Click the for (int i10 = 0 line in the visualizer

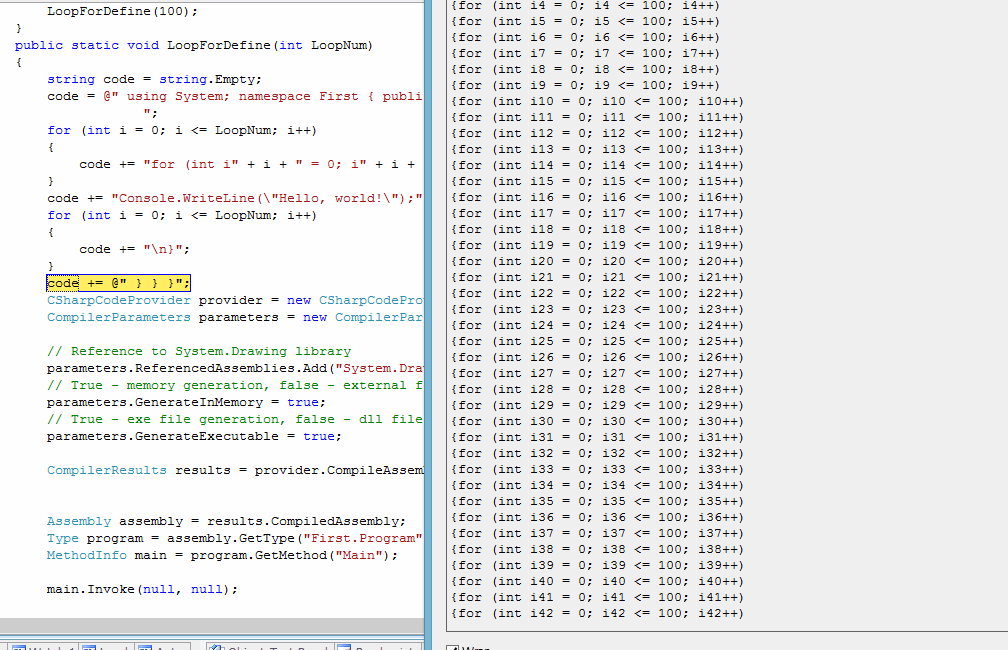(597, 101)
